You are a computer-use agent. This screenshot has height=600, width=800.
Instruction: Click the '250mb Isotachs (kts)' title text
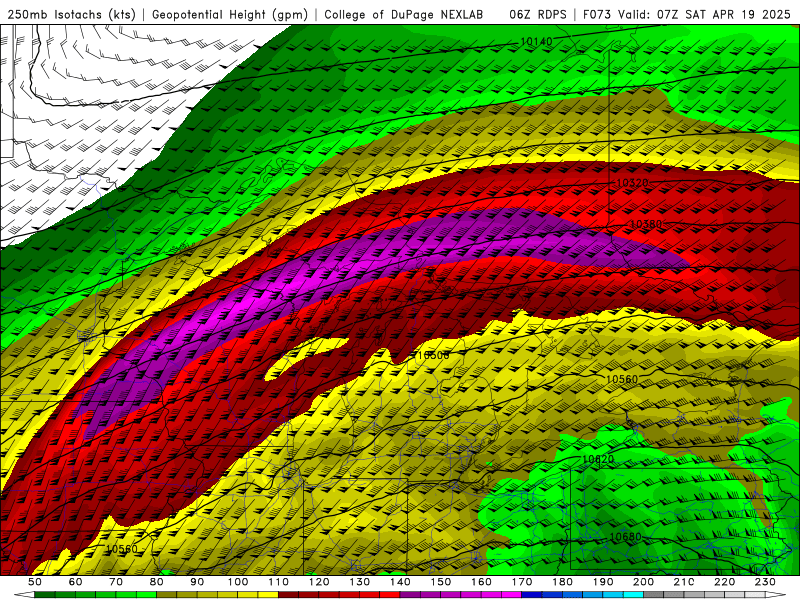pyautogui.click(x=71, y=14)
